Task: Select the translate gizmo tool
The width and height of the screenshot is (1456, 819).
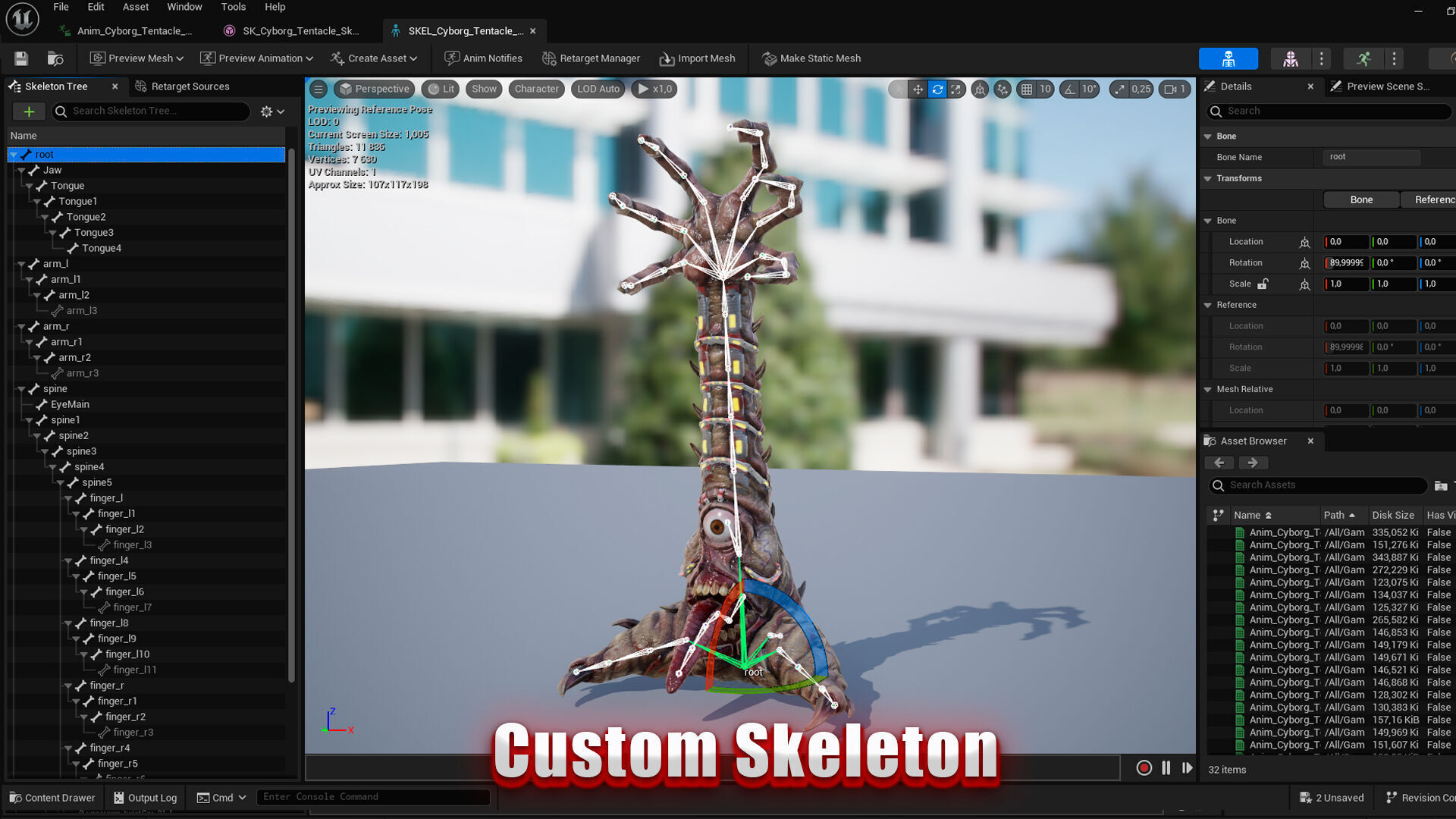Action: click(x=918, y=89)
